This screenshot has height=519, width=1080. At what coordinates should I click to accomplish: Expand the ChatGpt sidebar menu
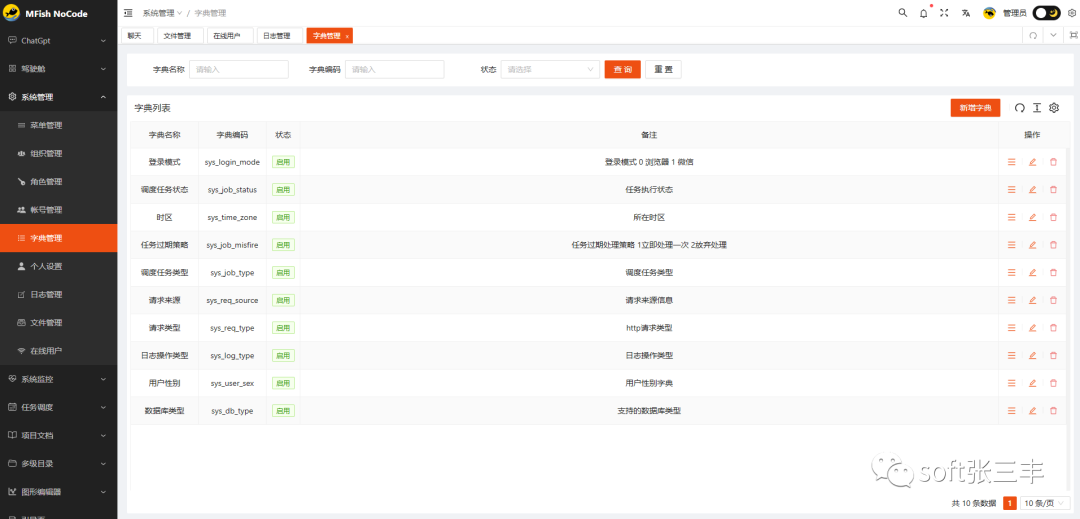(59, 41)
